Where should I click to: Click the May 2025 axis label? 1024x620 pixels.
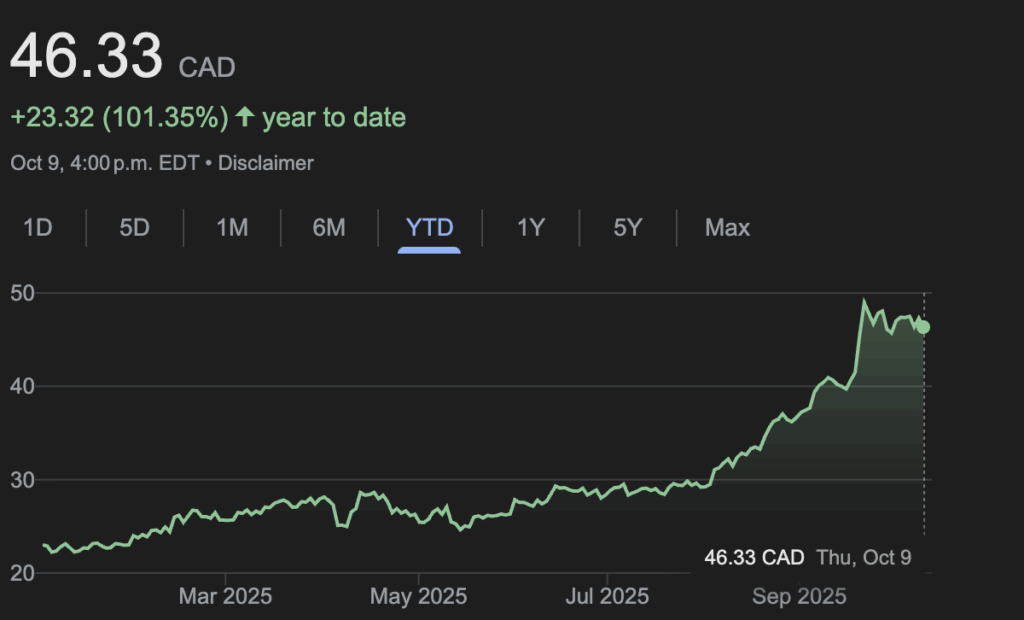417,597
